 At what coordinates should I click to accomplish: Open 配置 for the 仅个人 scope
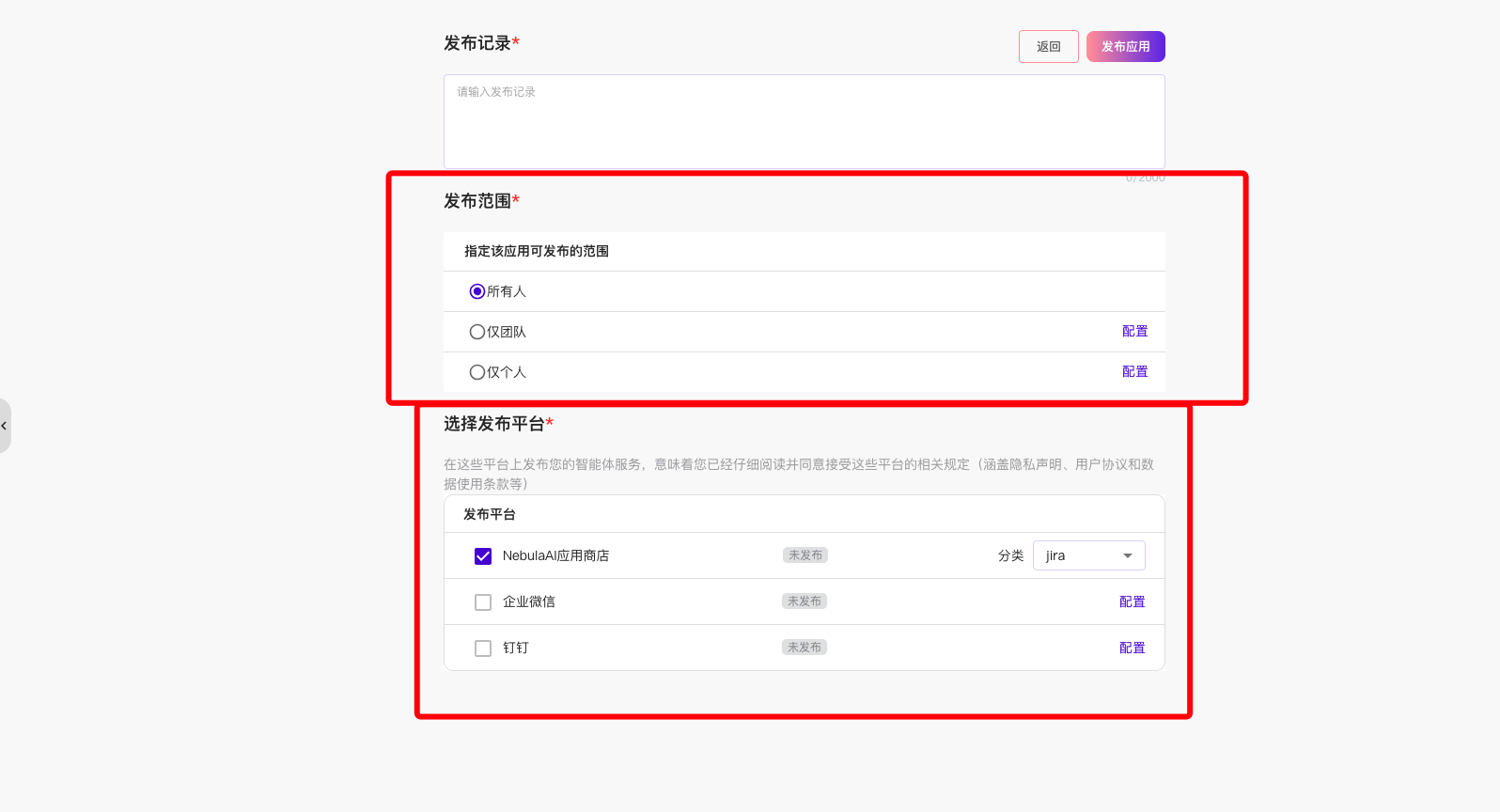click(1134, 372)
